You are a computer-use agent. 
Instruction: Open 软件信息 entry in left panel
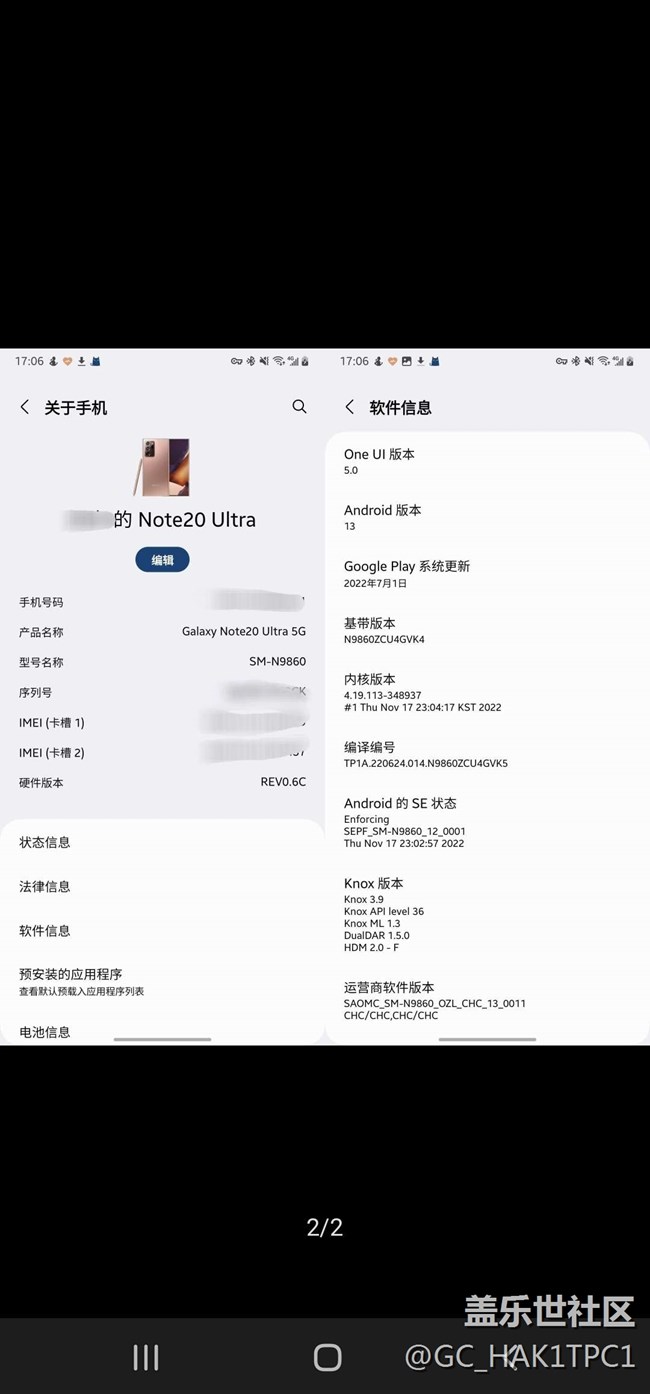162,930
